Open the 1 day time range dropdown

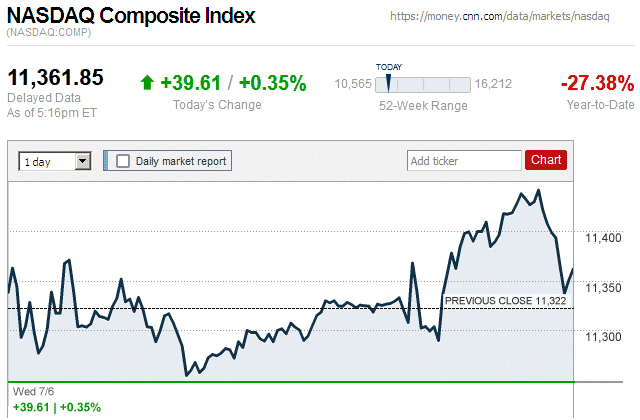[x=55, y=160]
